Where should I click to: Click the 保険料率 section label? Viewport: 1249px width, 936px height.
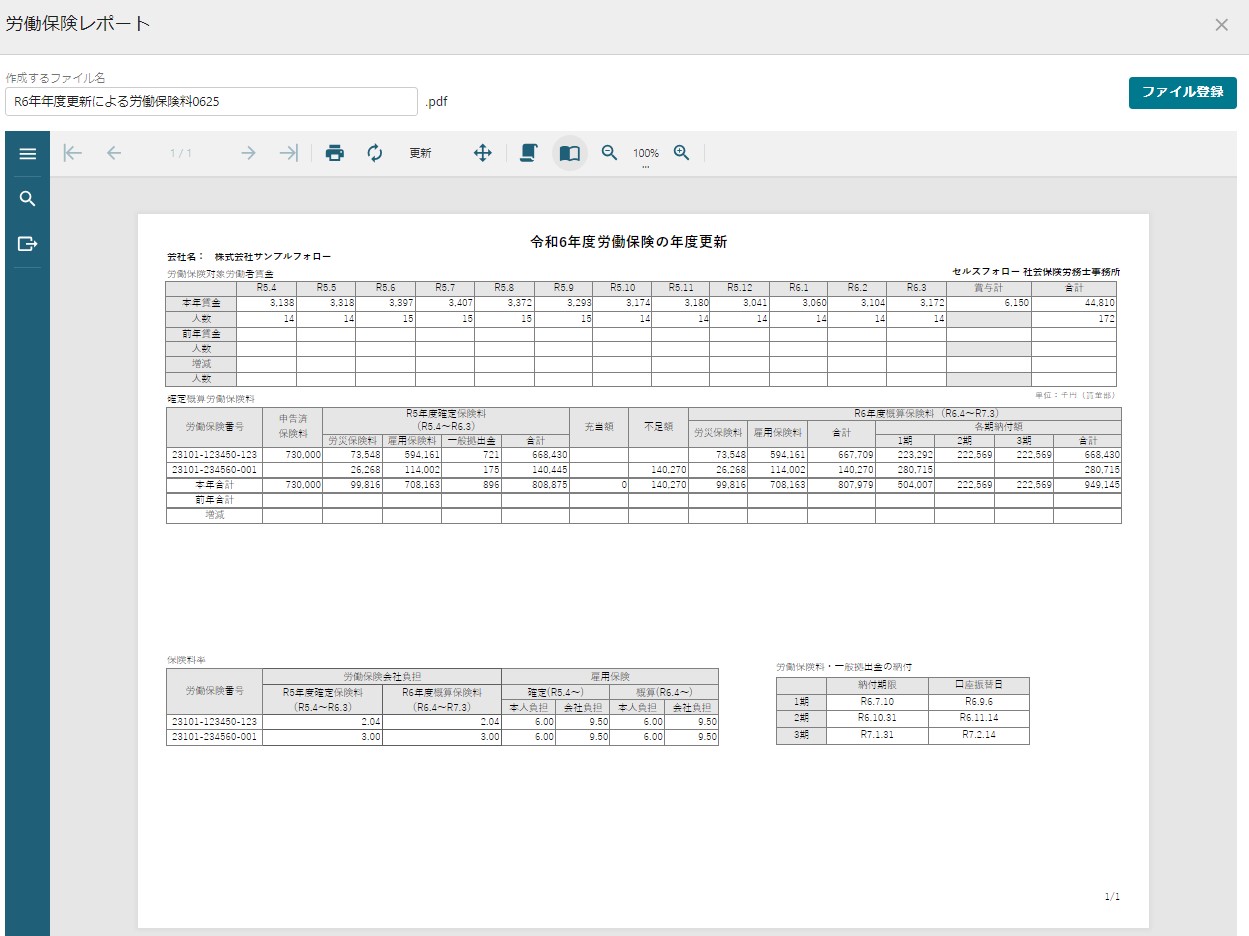click(x=187, y=661)
